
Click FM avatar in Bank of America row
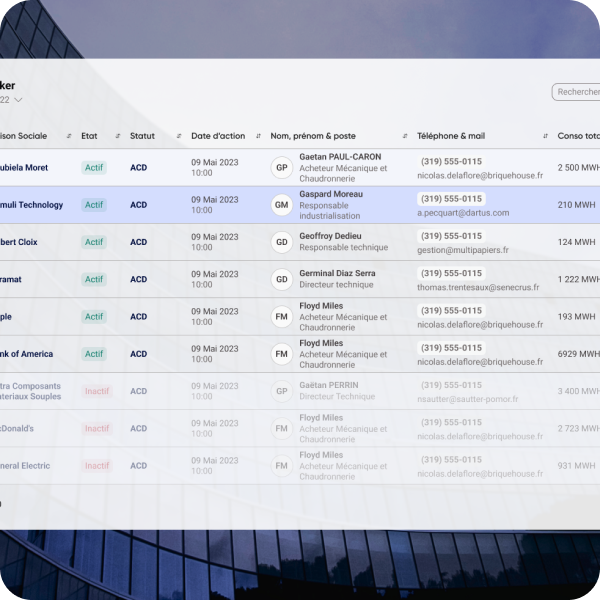pos(282,354)
